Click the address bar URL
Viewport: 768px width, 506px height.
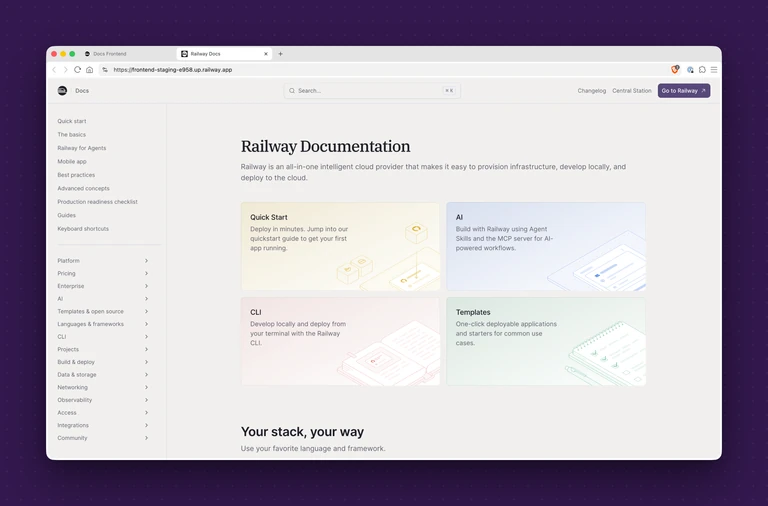point(173,70)
